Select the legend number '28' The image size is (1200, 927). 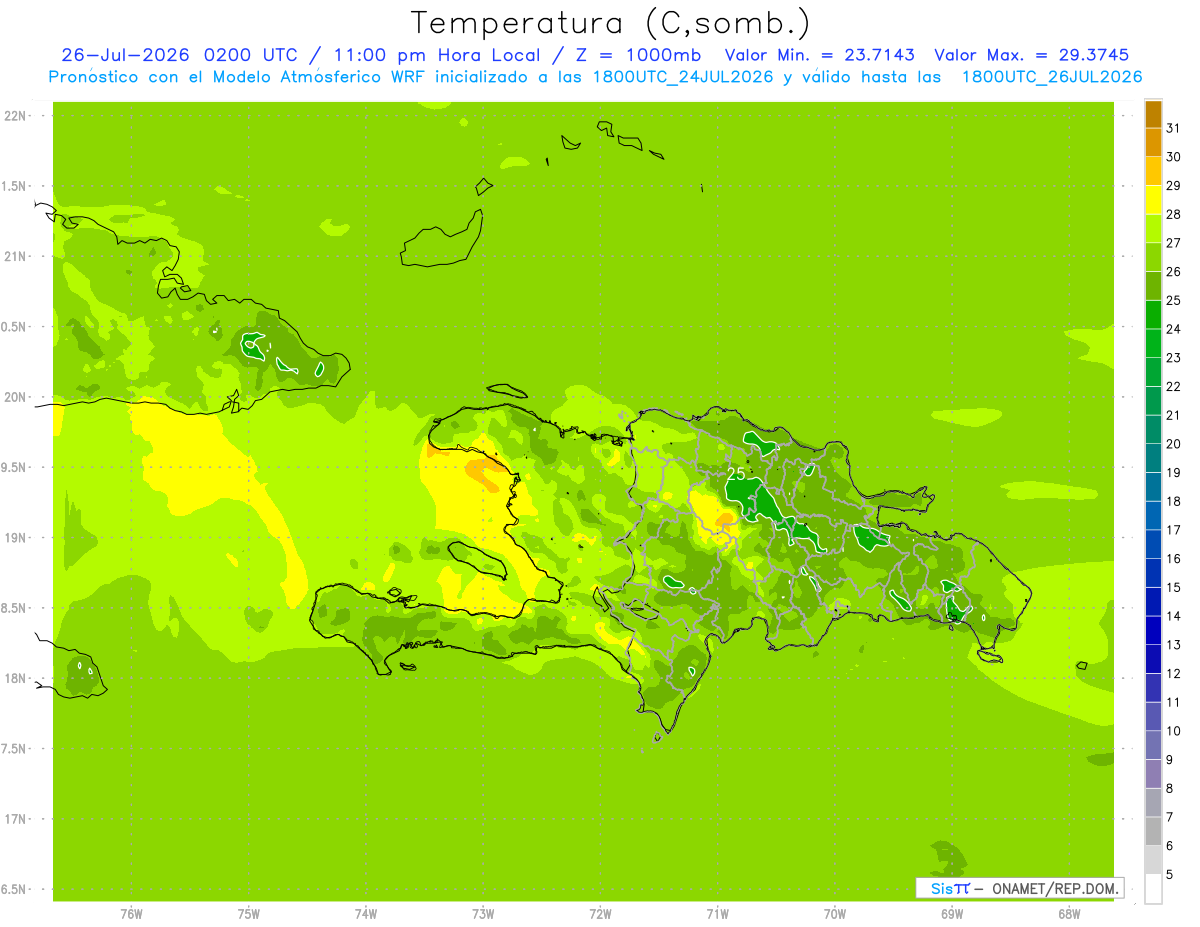(1173, 214)
